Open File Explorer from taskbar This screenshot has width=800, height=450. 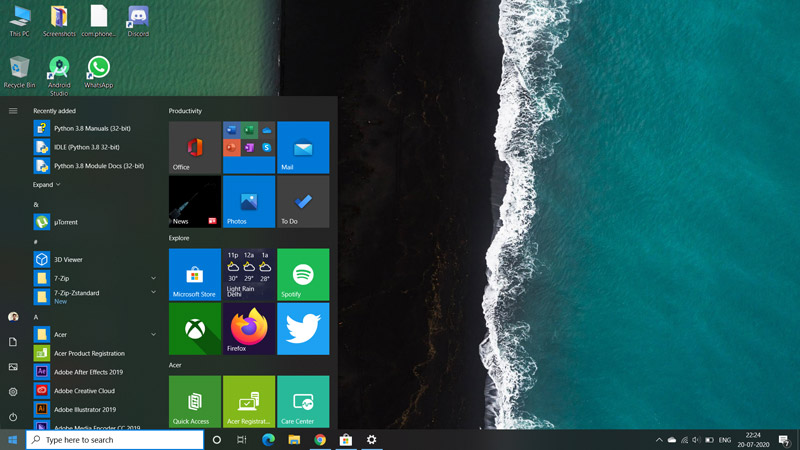(x=294, y=440)
